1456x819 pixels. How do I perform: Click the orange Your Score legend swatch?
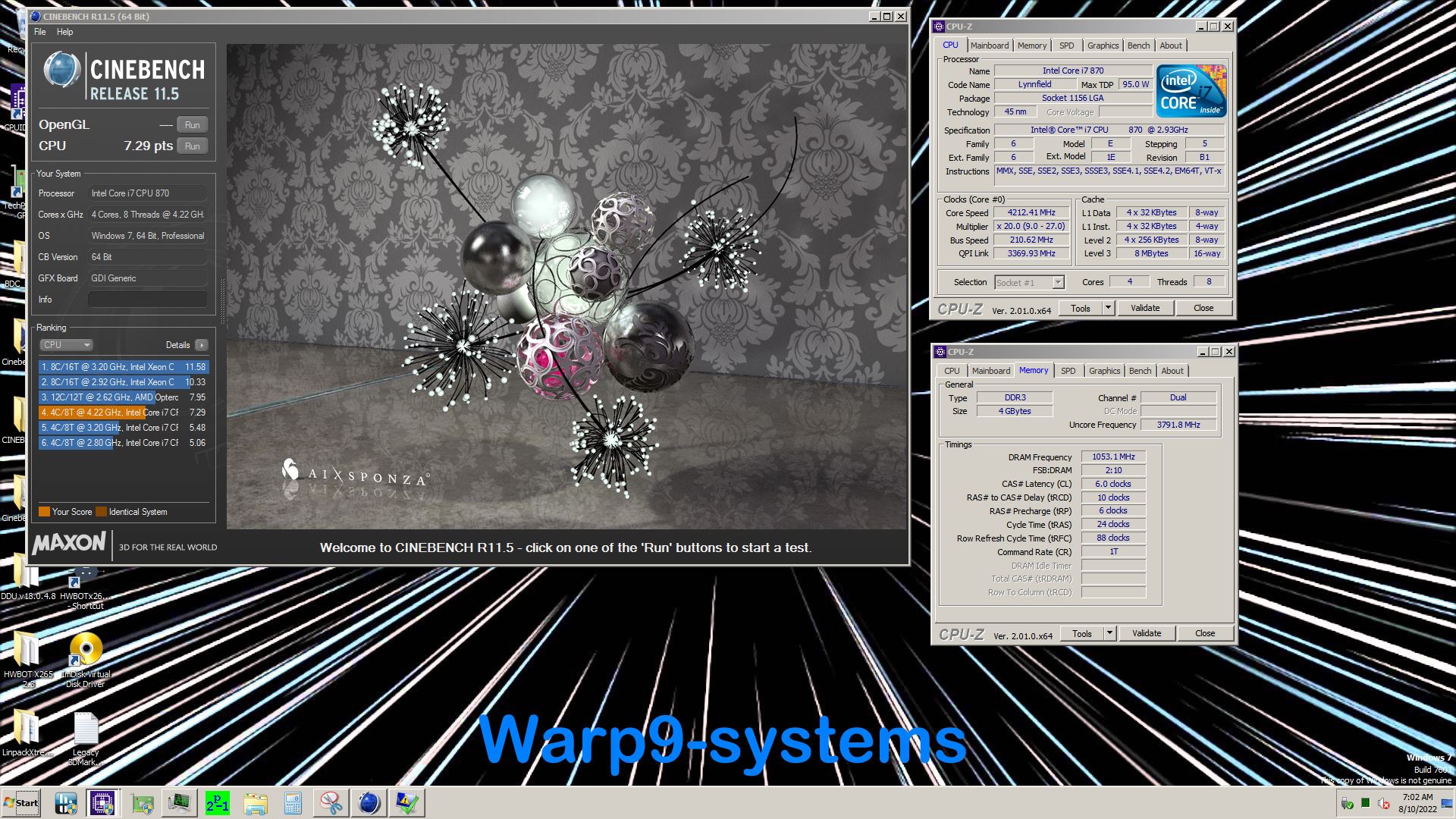44,512
